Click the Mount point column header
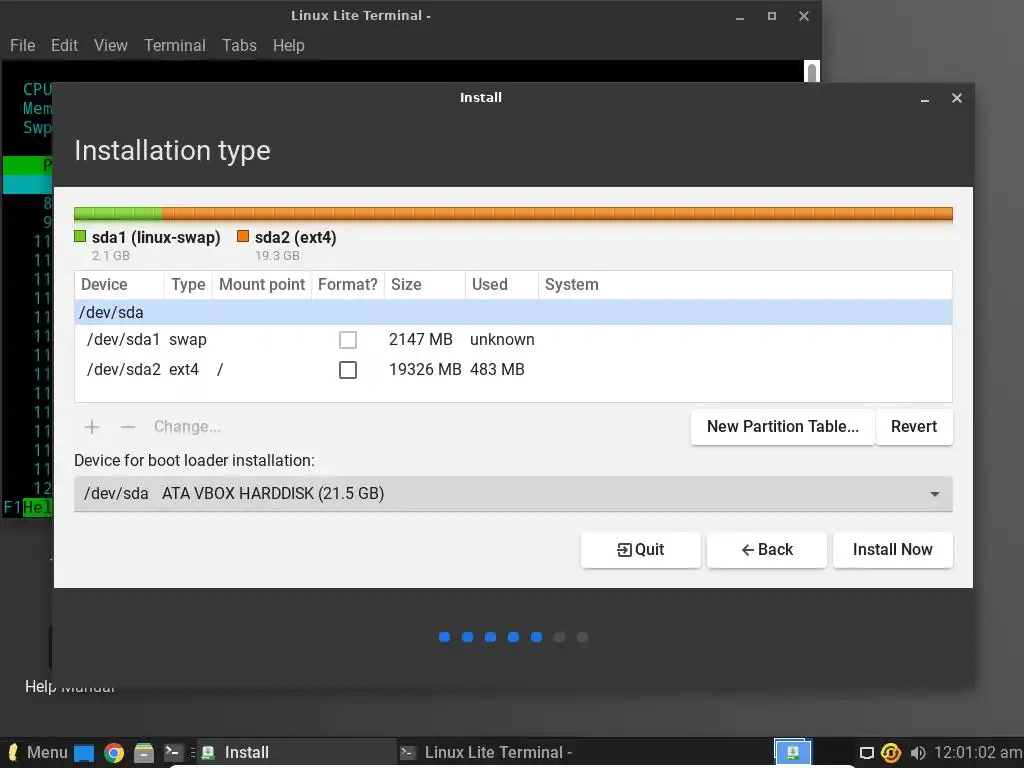Screen dimensions: 1024x768 (x=262, y=285)
